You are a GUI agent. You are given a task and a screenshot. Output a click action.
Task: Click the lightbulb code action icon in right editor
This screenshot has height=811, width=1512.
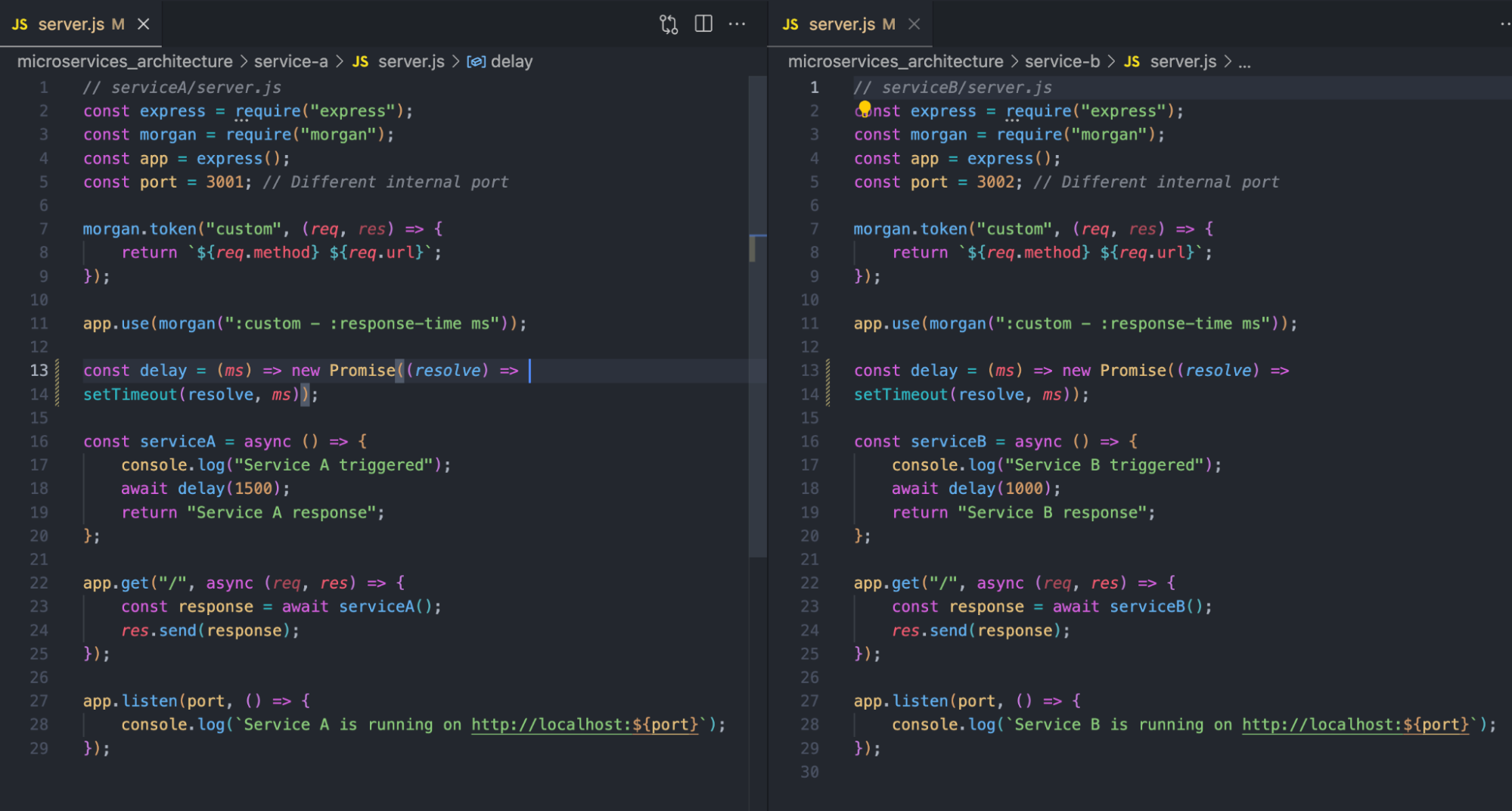[x=864, y=108]
